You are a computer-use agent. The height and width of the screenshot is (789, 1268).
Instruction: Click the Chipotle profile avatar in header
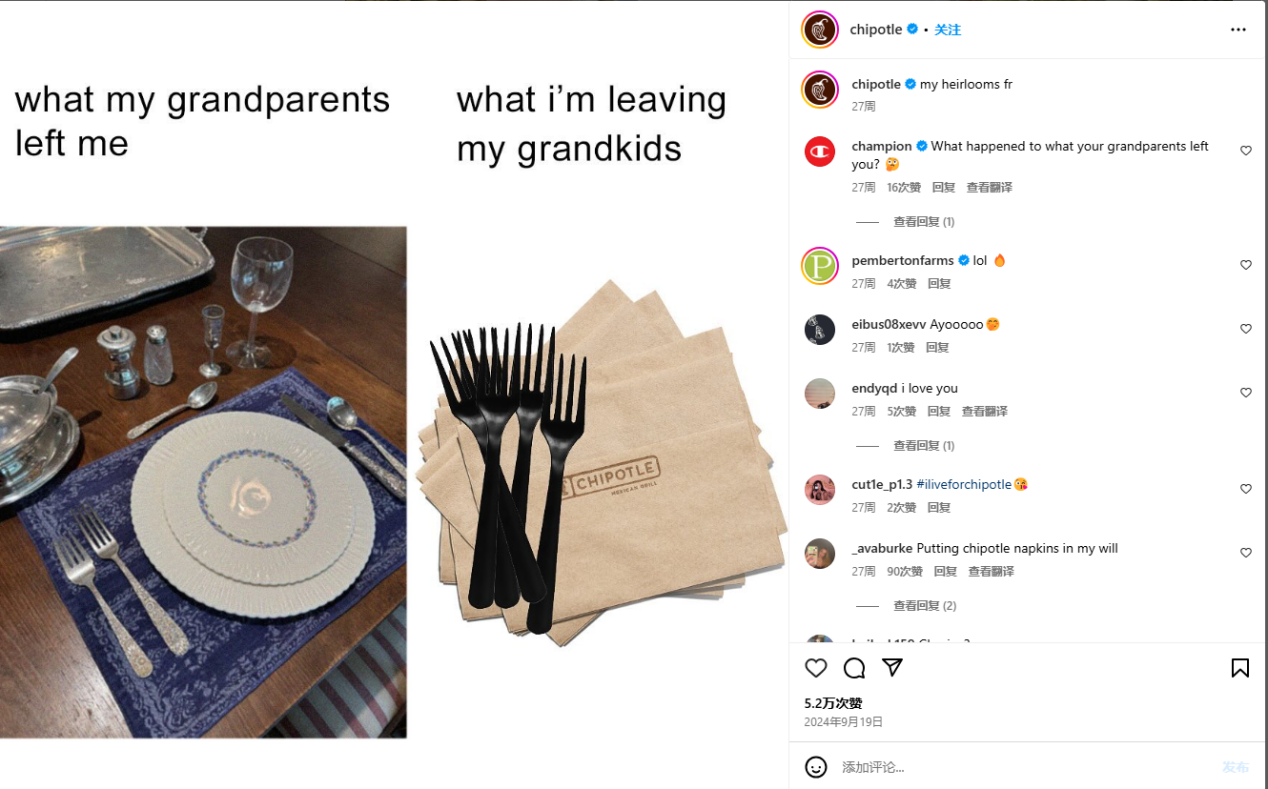(x=820, y=29)
